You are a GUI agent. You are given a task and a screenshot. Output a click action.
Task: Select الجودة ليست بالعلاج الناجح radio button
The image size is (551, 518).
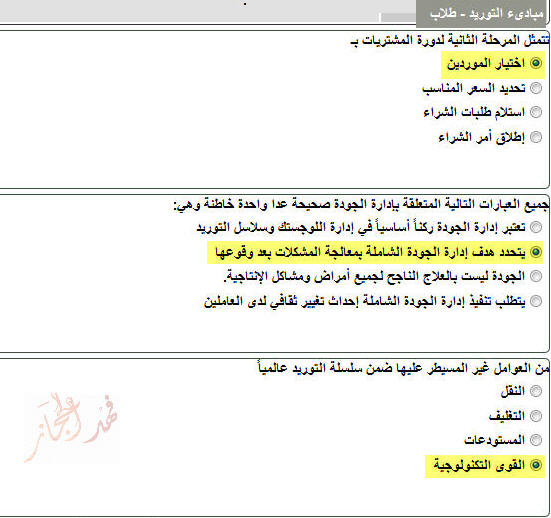tap(536, 276)
